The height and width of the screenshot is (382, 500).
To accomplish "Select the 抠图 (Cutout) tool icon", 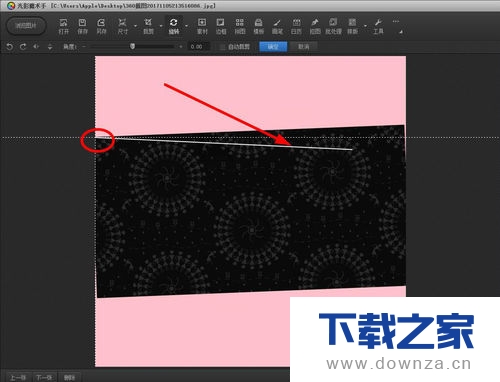I will [x=315, y=26].
